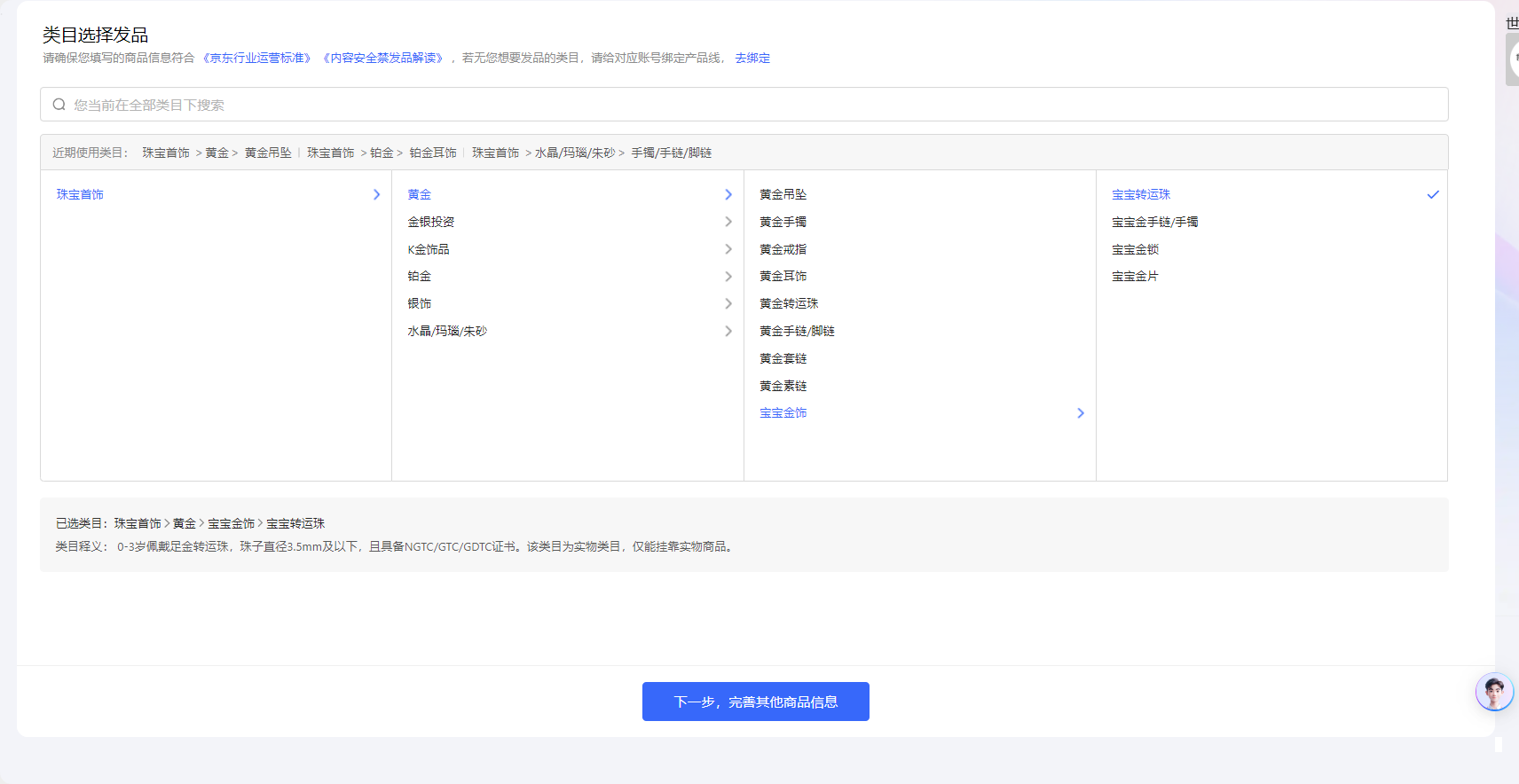The height and width of the screenshot is (784, 1519).
Task: Click the chevron beside 银饰
Action: (x=728, y=304)
